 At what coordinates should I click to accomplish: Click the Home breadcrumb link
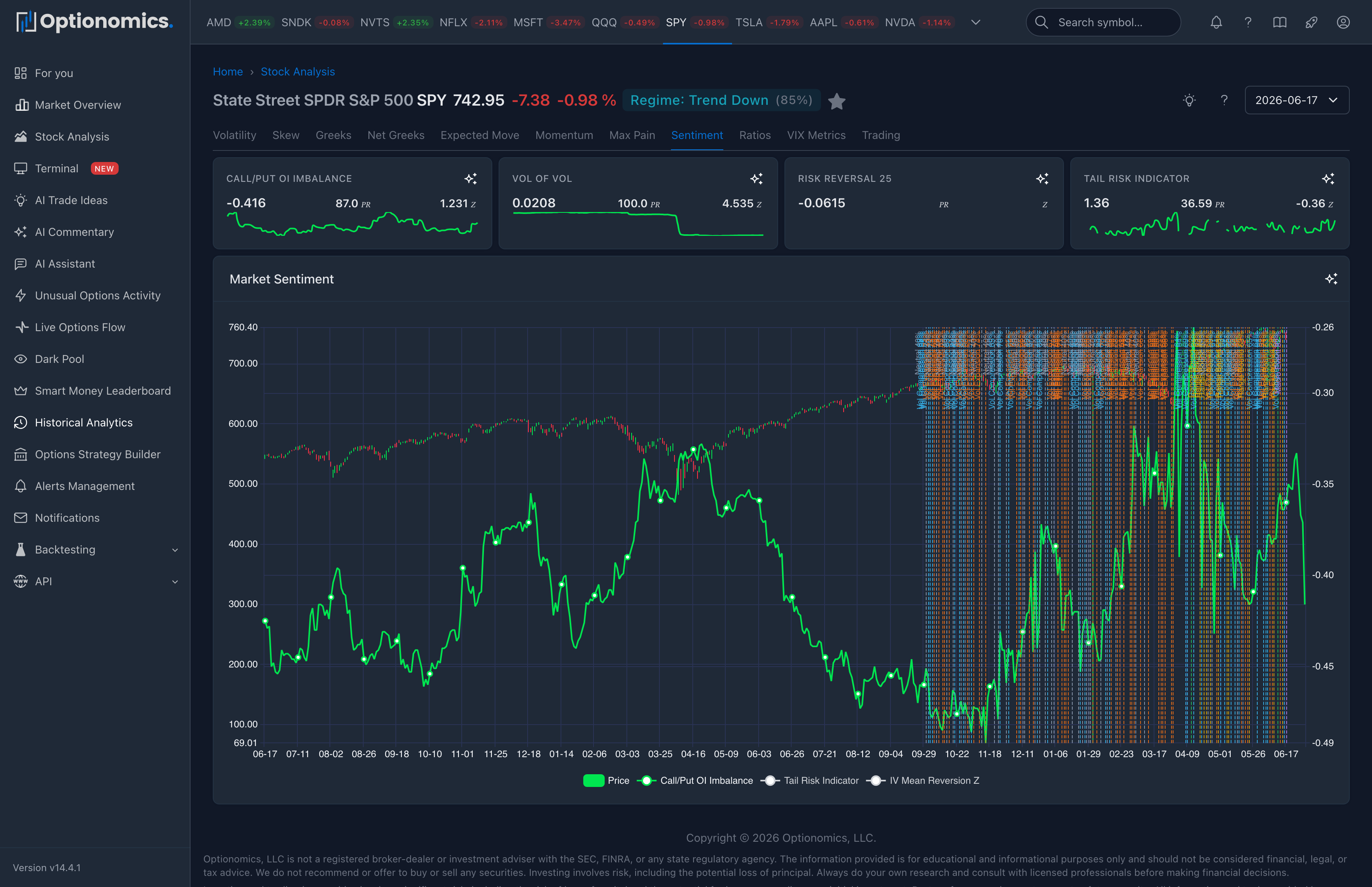pyautogui.click(x=227, y=71)
